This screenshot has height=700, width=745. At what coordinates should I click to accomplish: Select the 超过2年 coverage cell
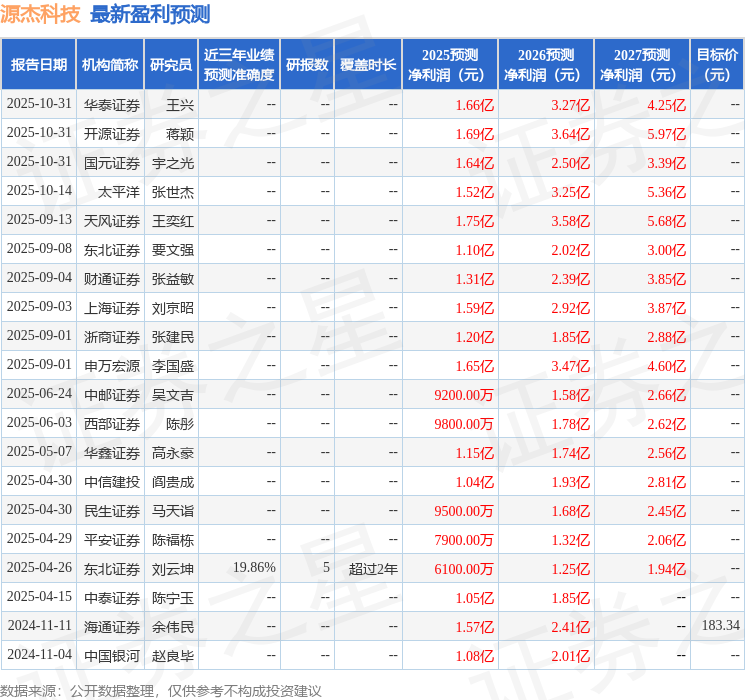pyautogui.click(x=373, y=569)
